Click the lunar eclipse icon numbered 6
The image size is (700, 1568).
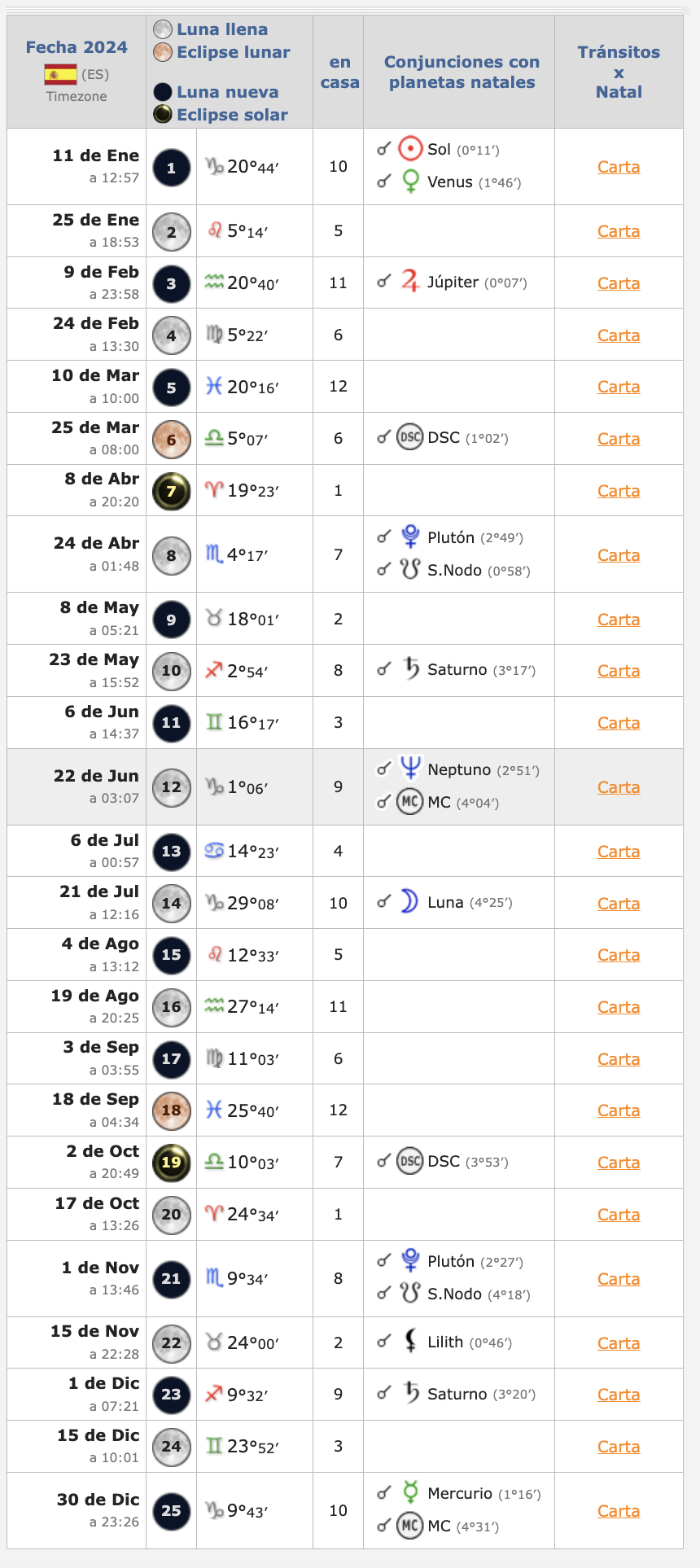[171, 439]
